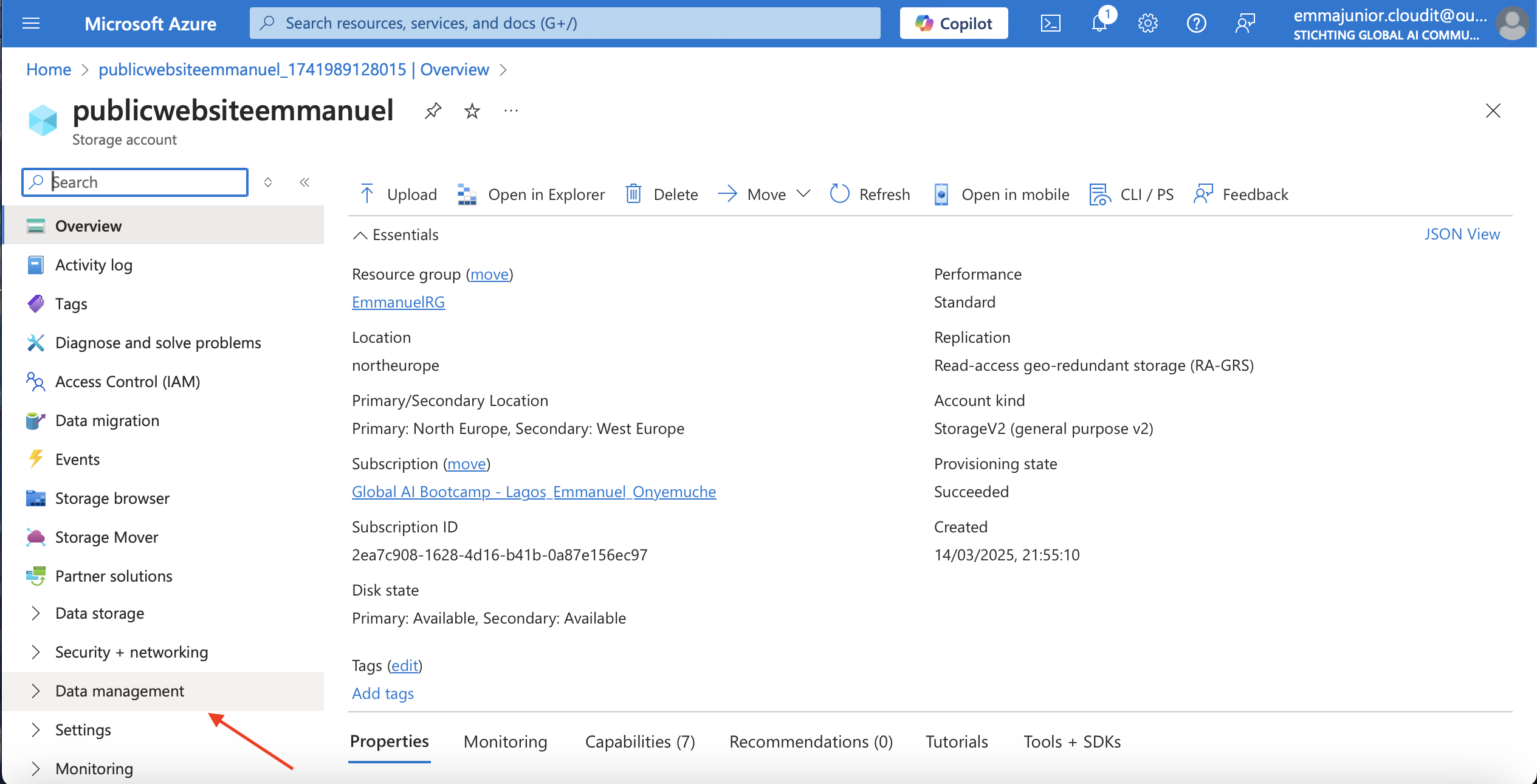Go to Home breadcrumb
The image size is (1537, 784).
tap(49, 70)
